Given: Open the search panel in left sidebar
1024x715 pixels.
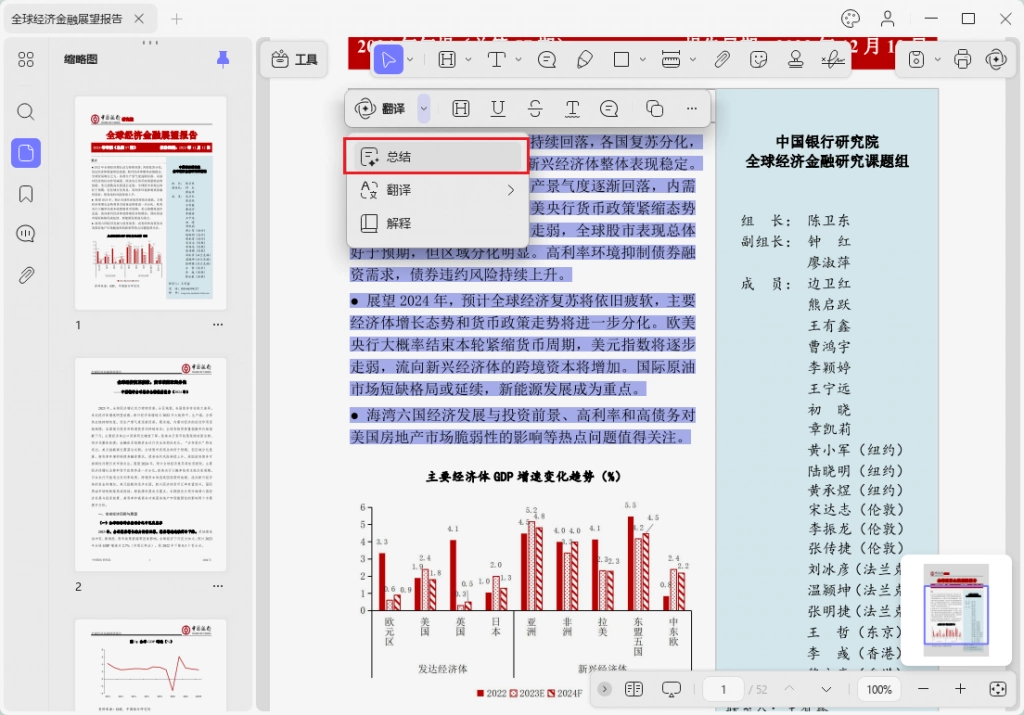Looking at the screenshot, I should 26,112.
